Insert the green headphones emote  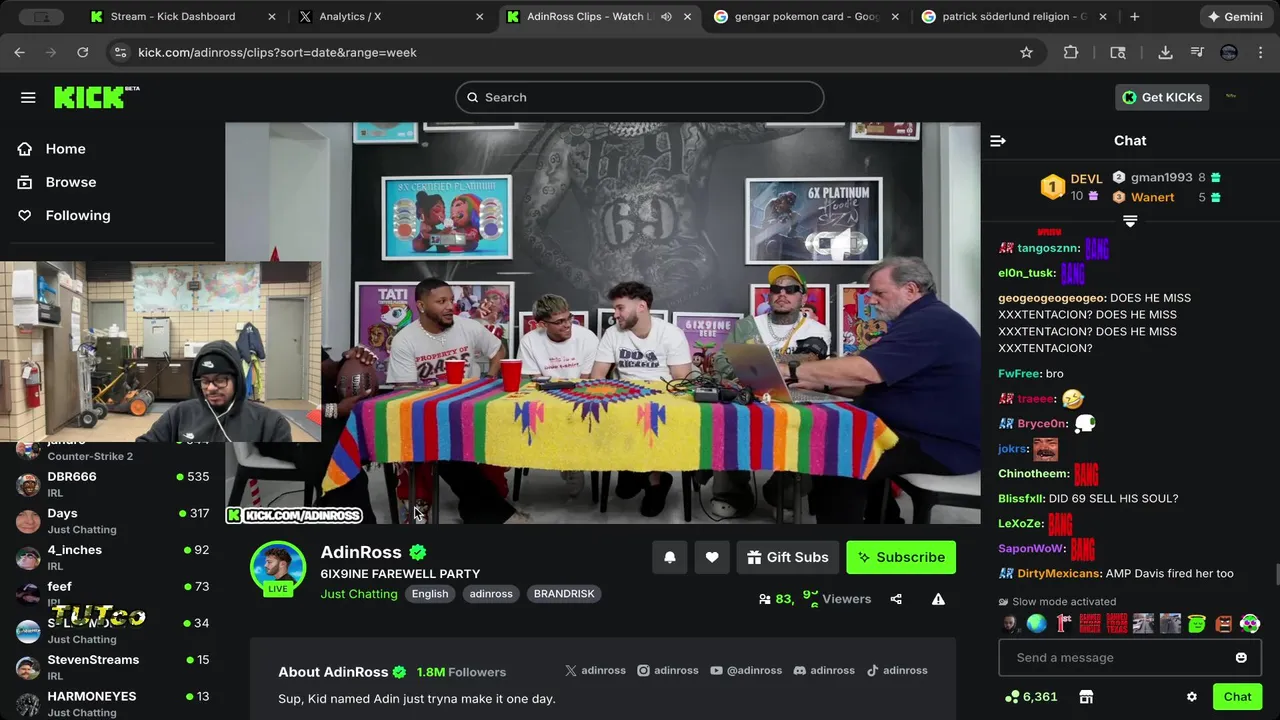[x=1250, y=623]
